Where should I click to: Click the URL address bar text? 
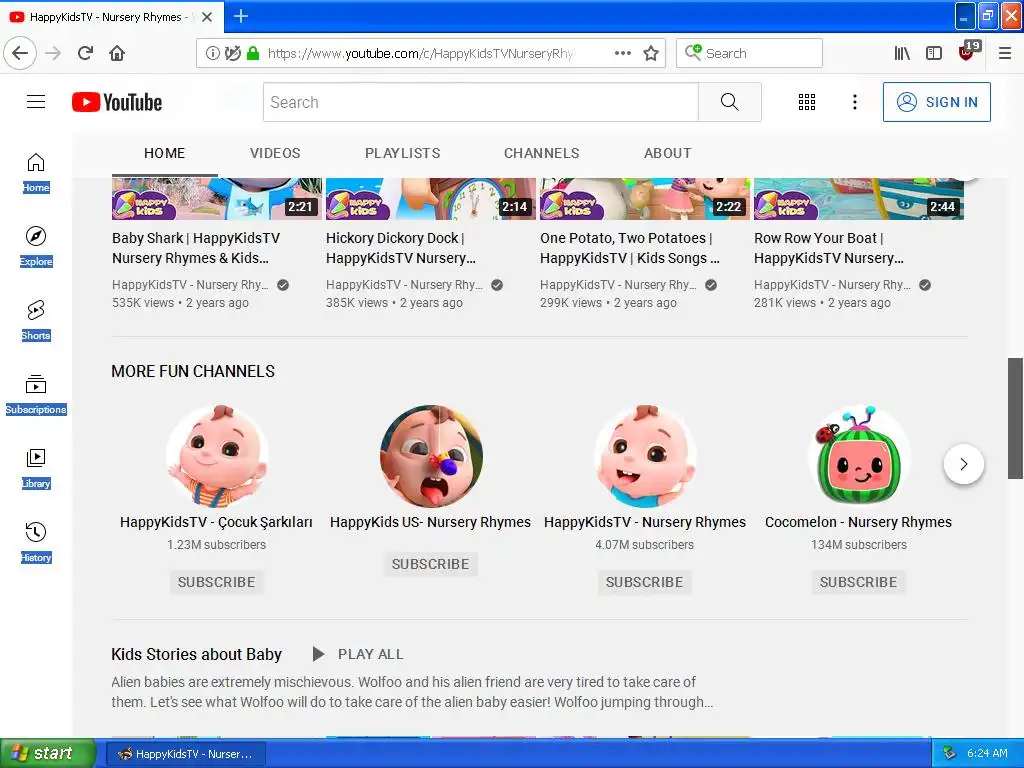(420, 53)
